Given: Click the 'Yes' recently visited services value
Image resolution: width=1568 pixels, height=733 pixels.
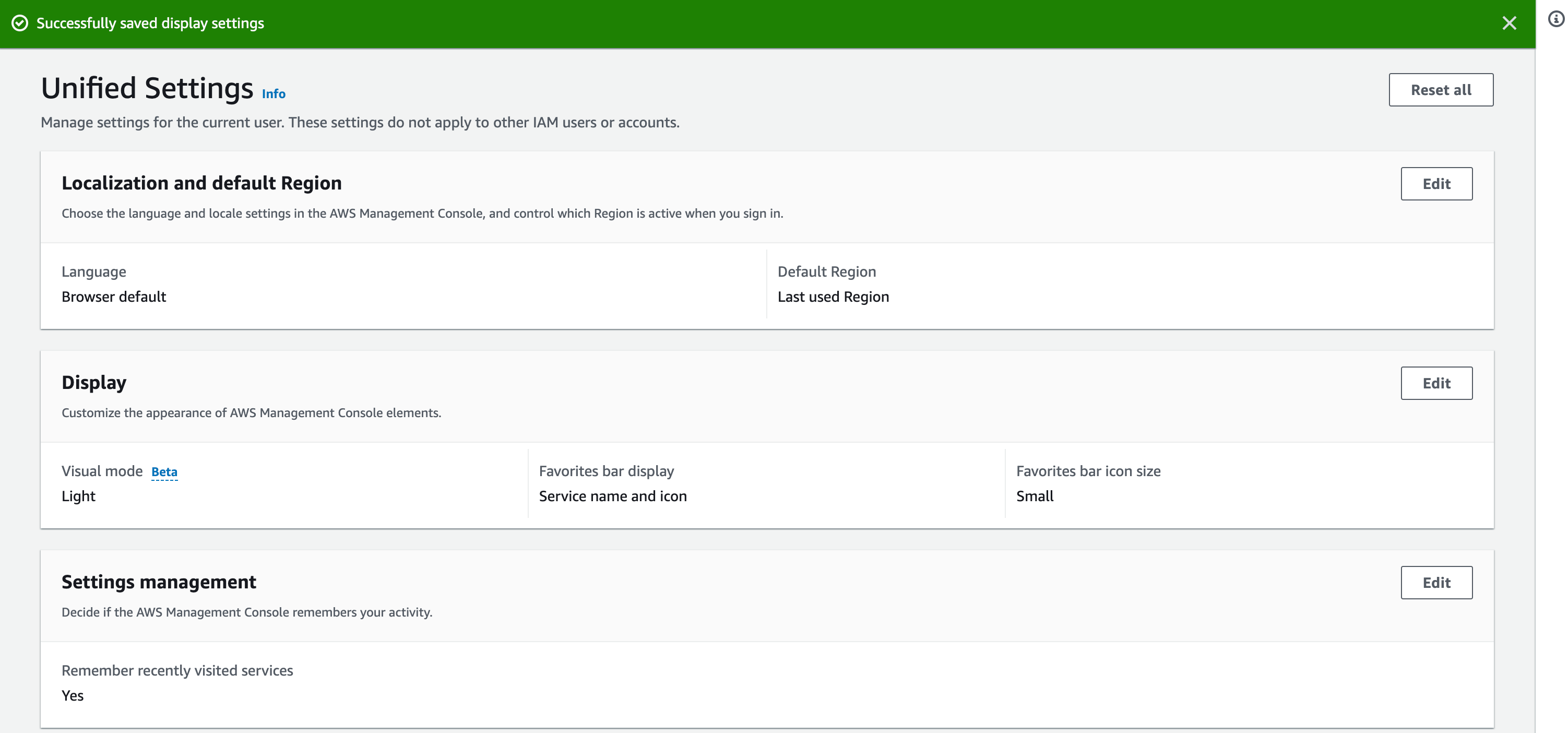Looking at the screenshot, I should click(x=73, y=695).
